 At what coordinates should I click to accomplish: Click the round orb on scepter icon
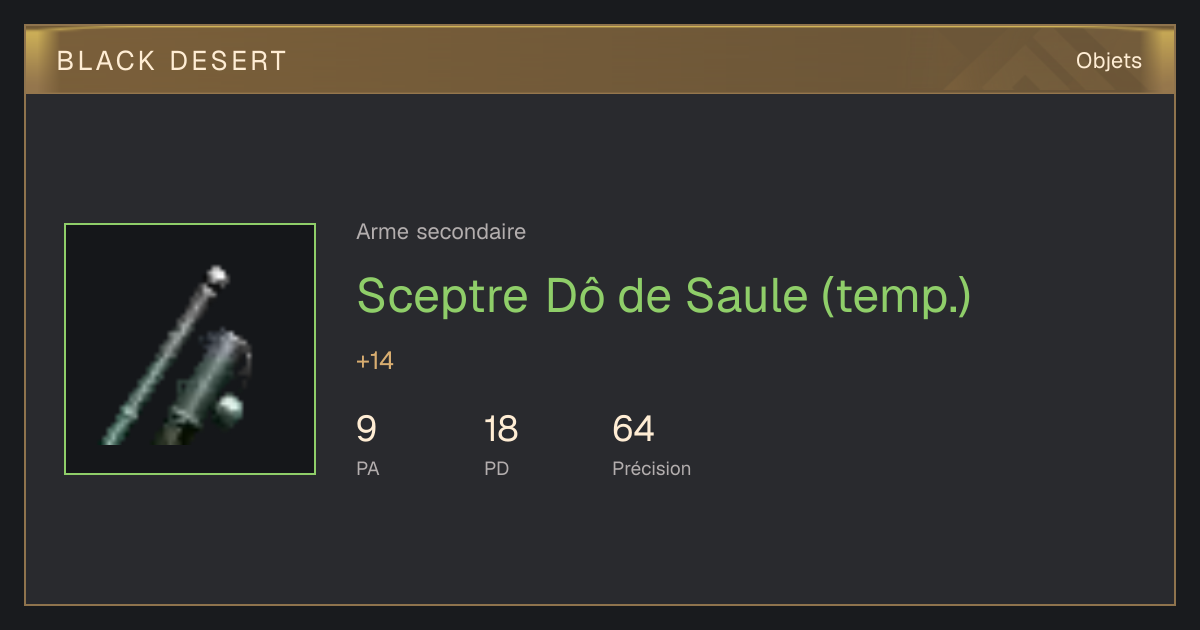(x=230, y=408)
